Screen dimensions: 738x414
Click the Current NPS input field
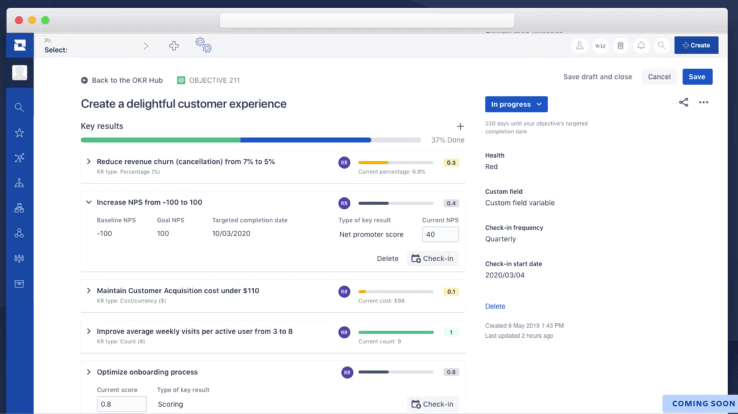tap(440, 235)
